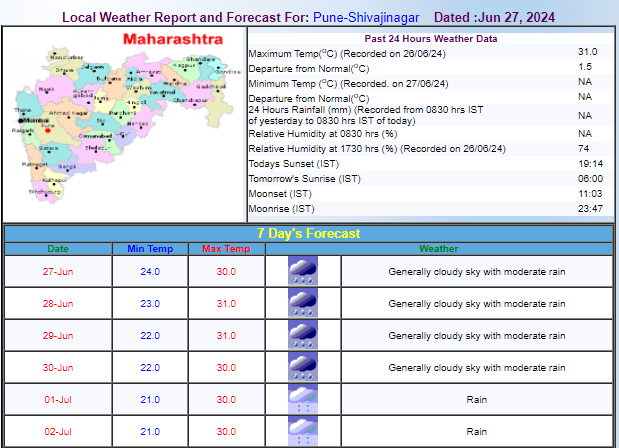Click the Dated Jun 27, 2024 text
This screenshot has width=619, height=448.
(x=494, y=17)
